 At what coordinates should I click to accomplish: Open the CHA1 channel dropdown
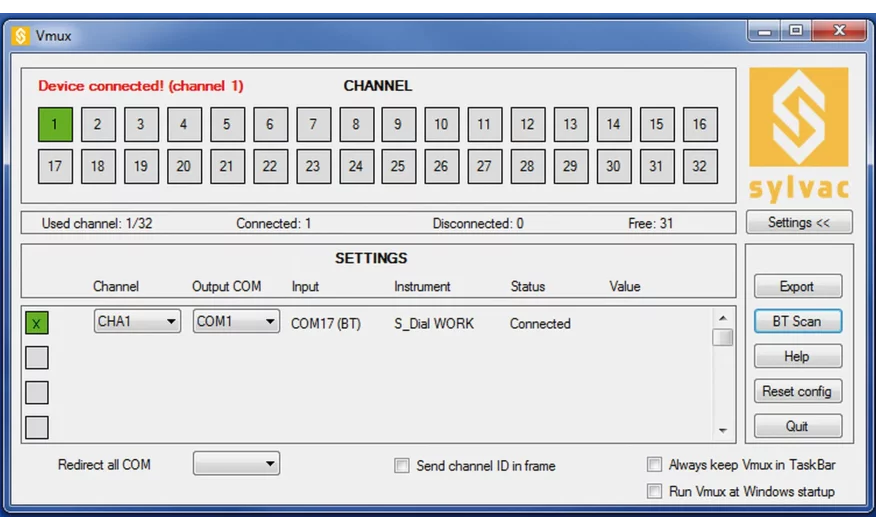point(137,322)
